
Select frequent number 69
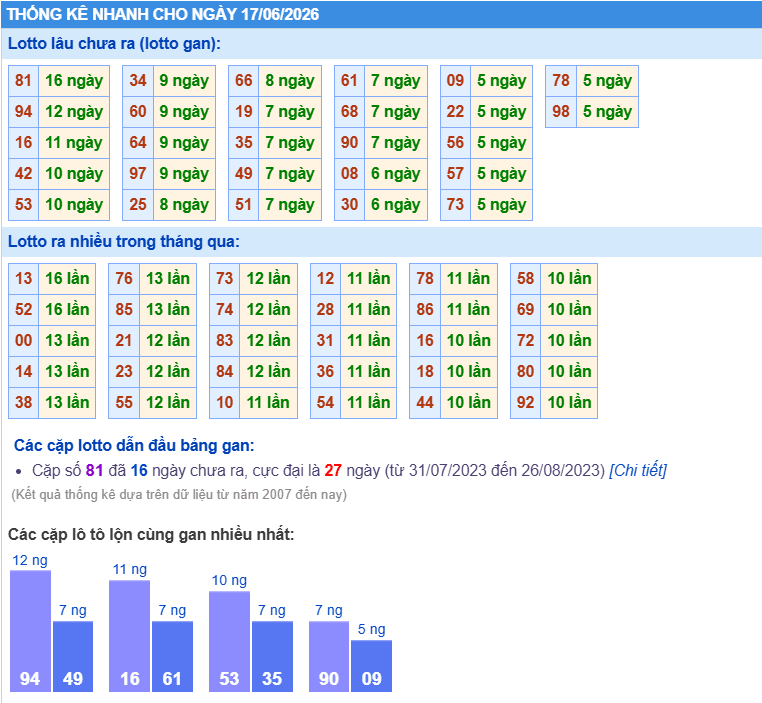tap(526, 310)
